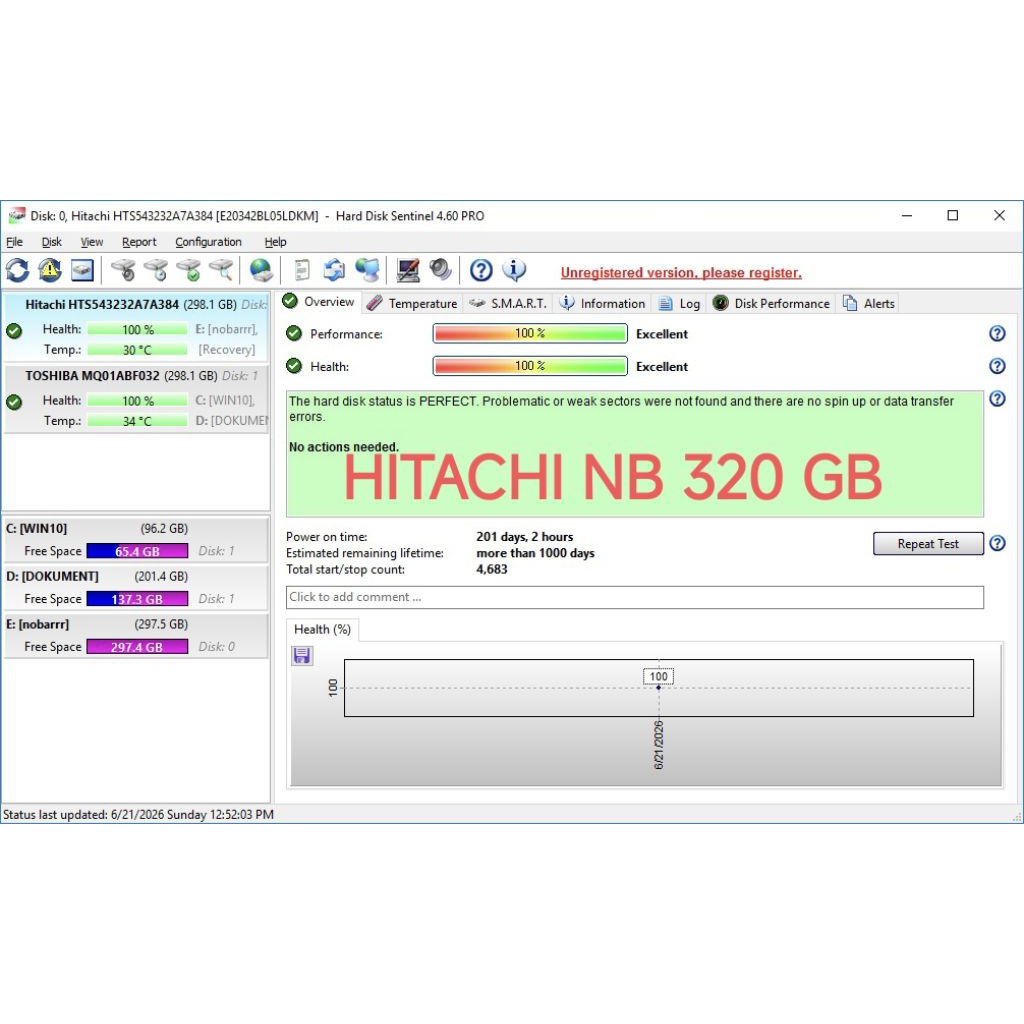Click the disk with clock toolbar icon
Screen dimensions: 1024x1024
point(156,270)
